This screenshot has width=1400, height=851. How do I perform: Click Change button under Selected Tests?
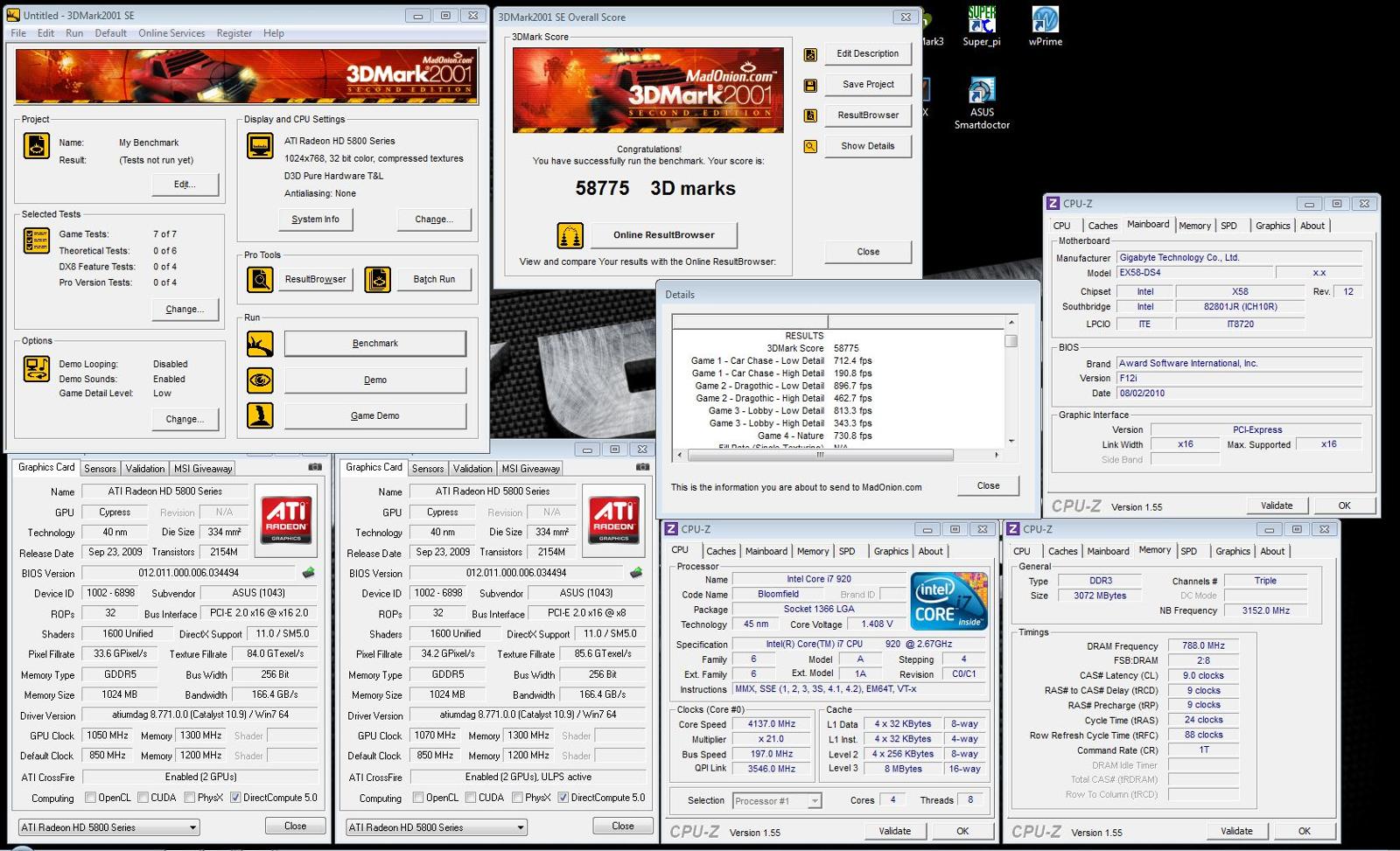pyautogui.click(x=185, y=310)
